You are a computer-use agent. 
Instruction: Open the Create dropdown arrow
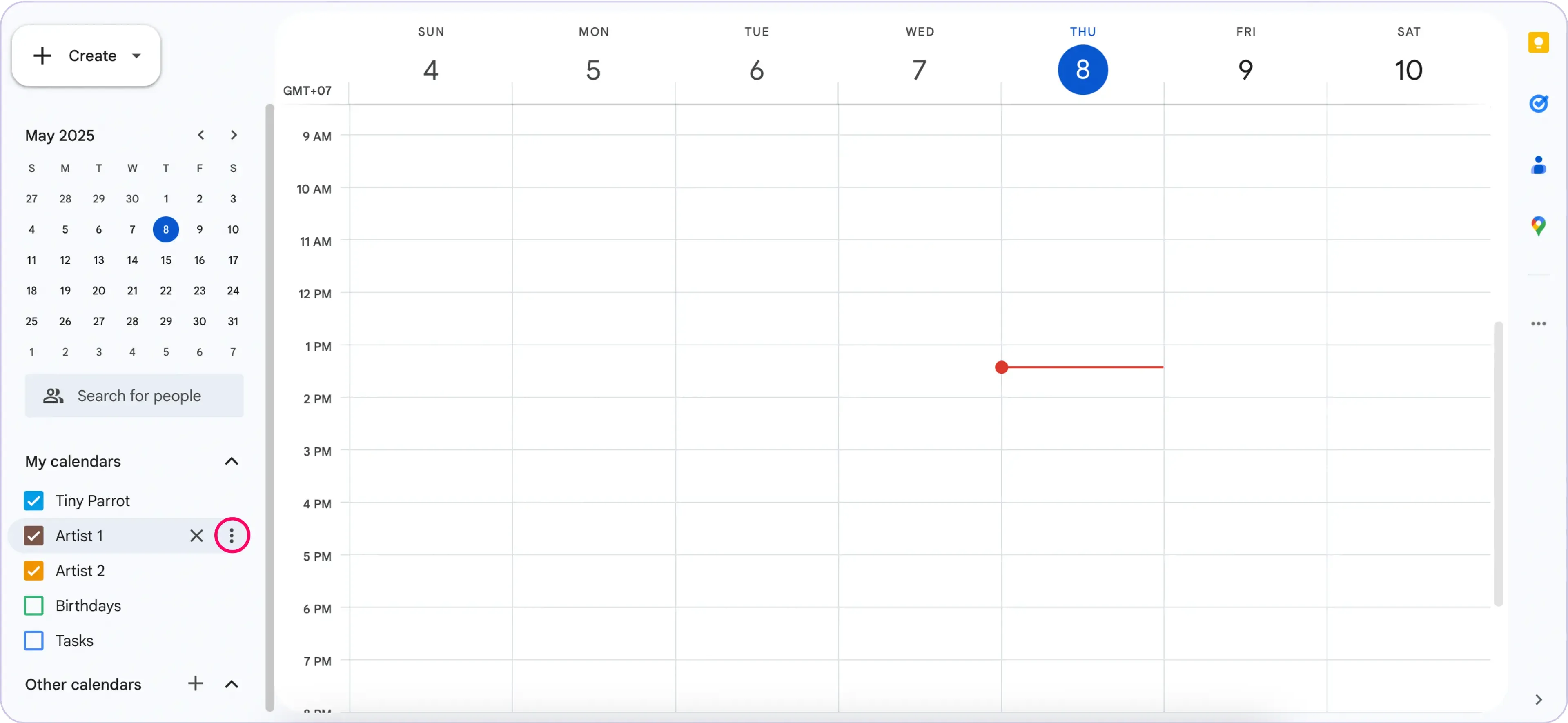136,56
